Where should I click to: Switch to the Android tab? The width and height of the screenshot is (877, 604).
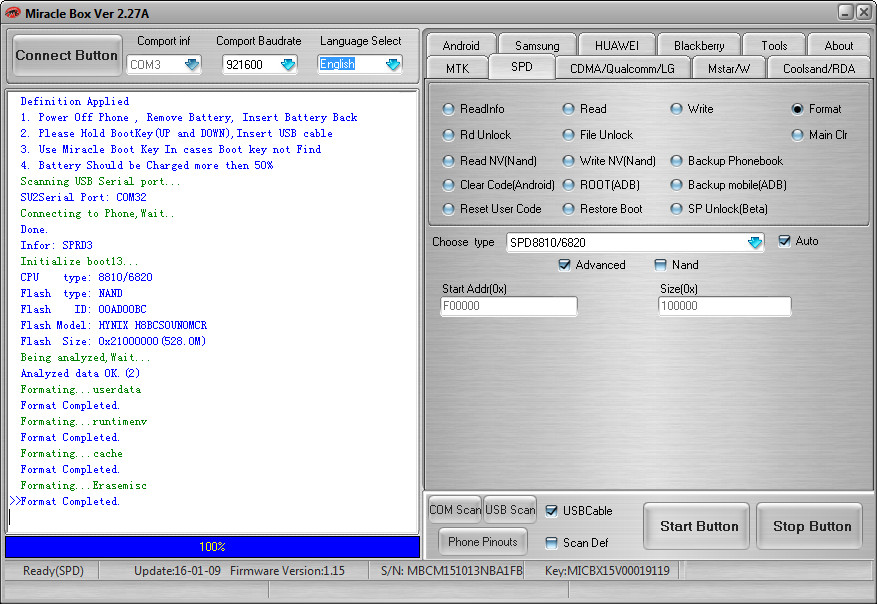point(461,45)
